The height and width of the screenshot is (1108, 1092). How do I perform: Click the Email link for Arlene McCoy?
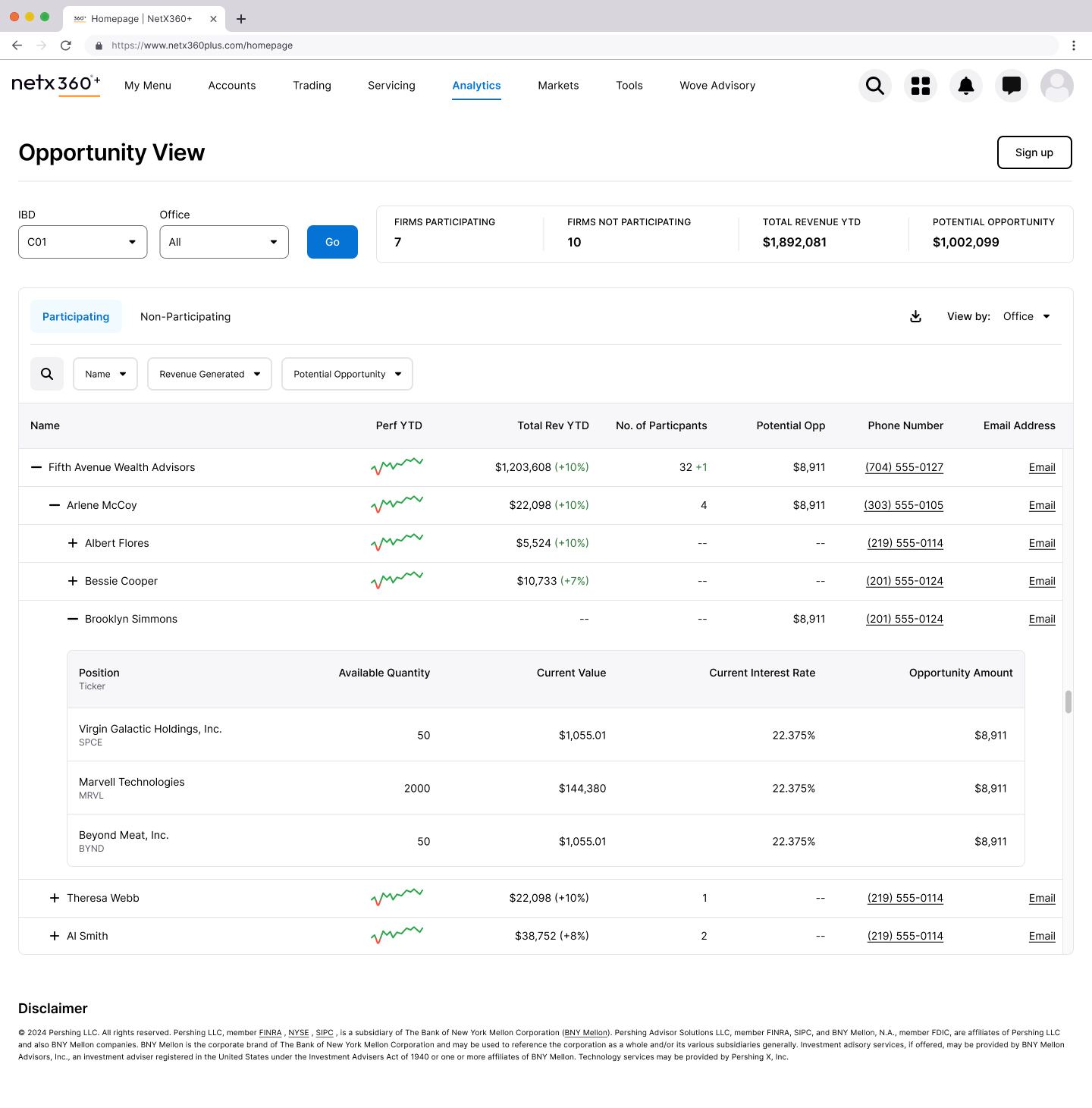pyautogui.click(x=1041, y=505)
